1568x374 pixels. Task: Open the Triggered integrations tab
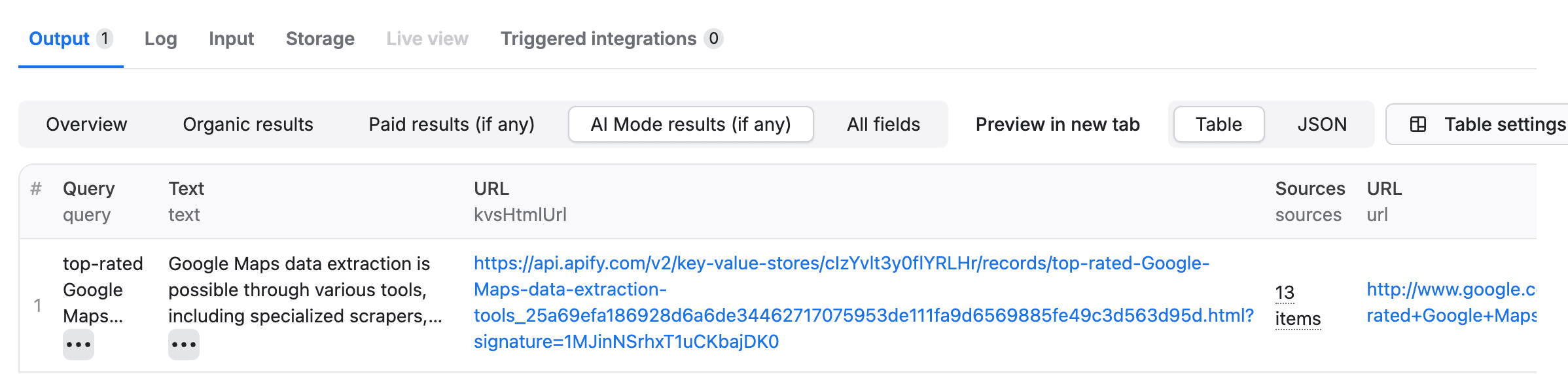point(598,39)
